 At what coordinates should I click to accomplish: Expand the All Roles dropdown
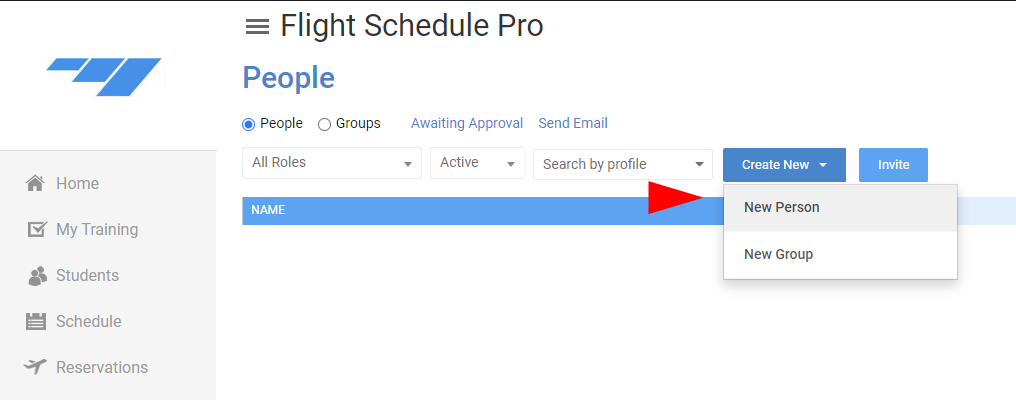coord(332,163)
